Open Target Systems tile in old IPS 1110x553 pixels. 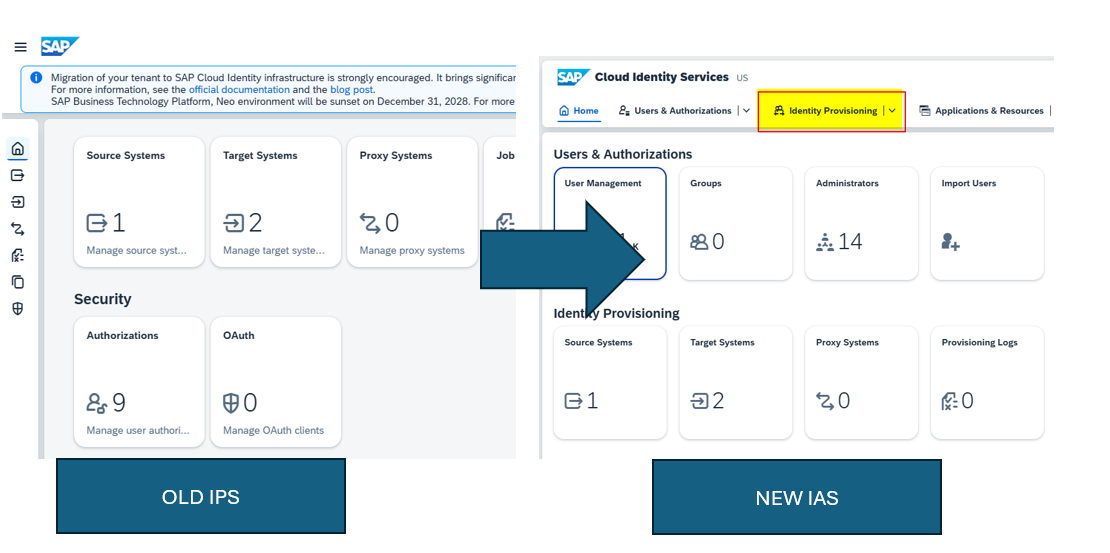click(x=275, y=202)
